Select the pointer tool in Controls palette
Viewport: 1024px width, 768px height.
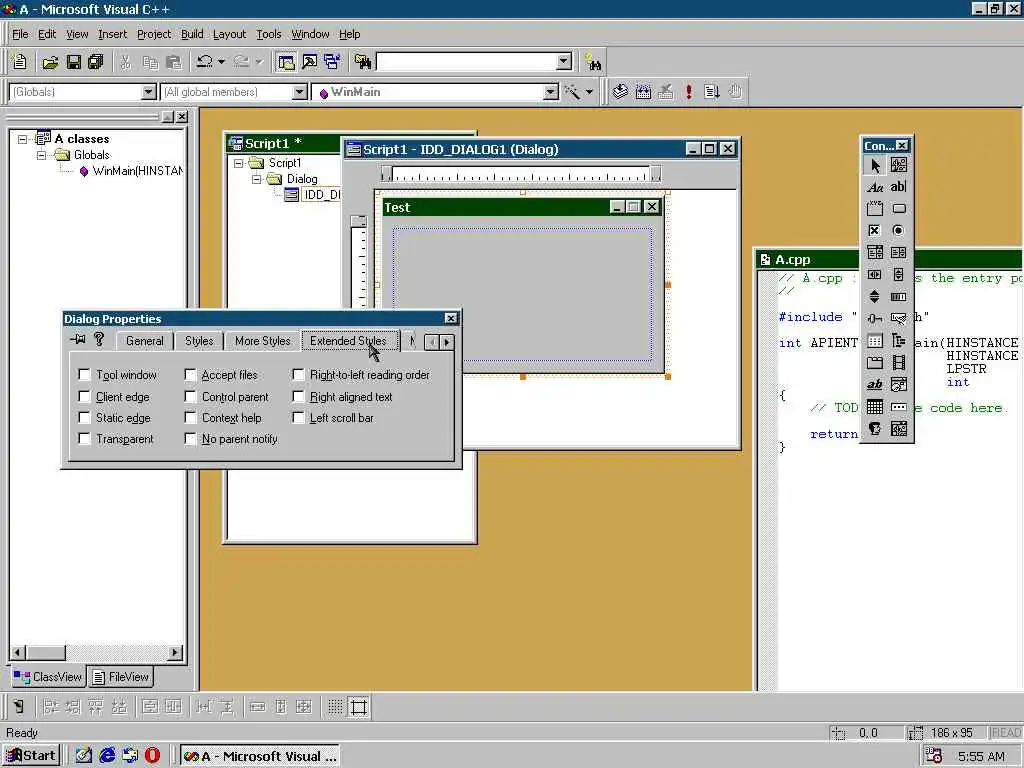(x=875, y=166)
